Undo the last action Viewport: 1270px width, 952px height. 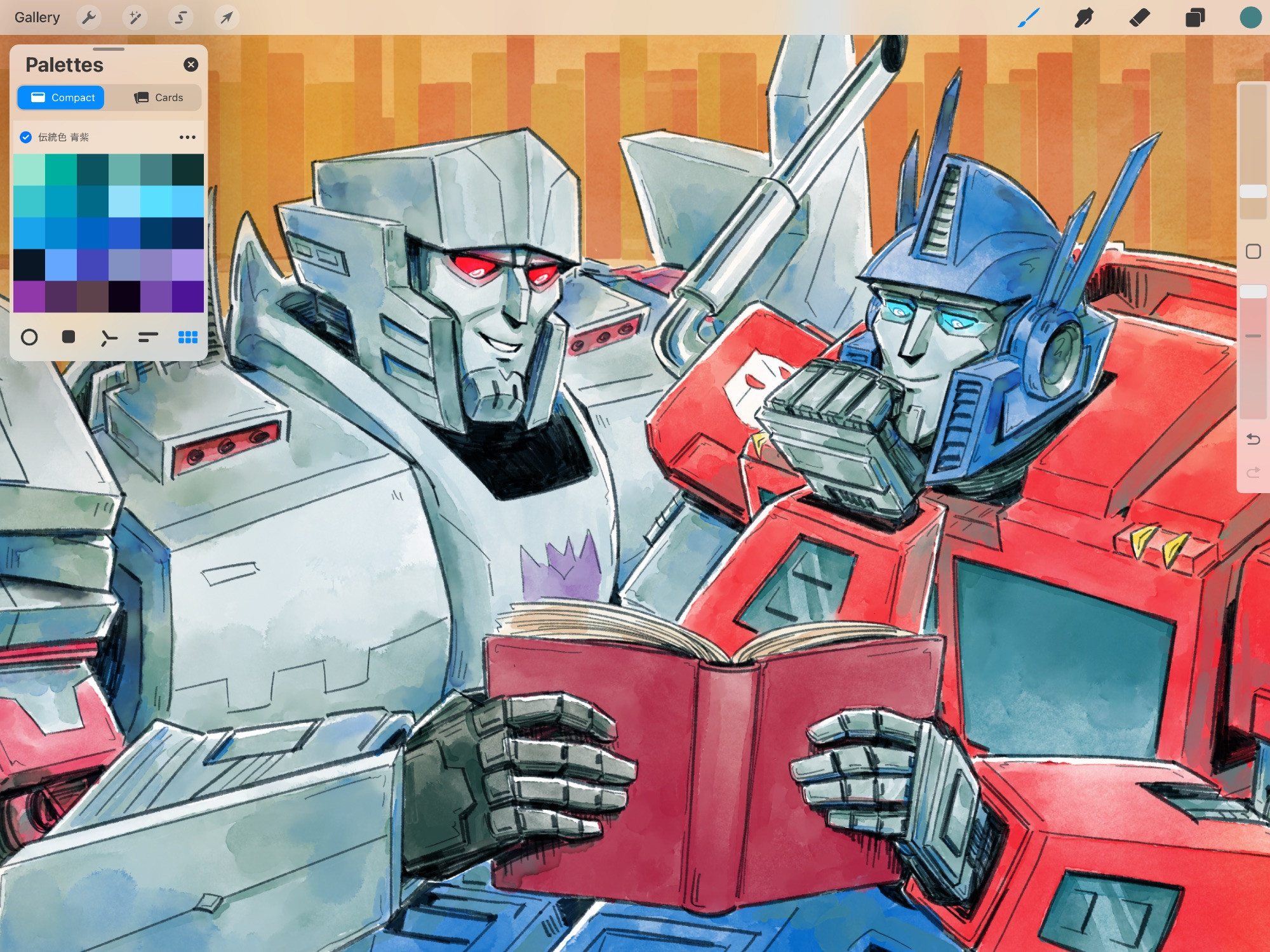tap(1253, 439)
